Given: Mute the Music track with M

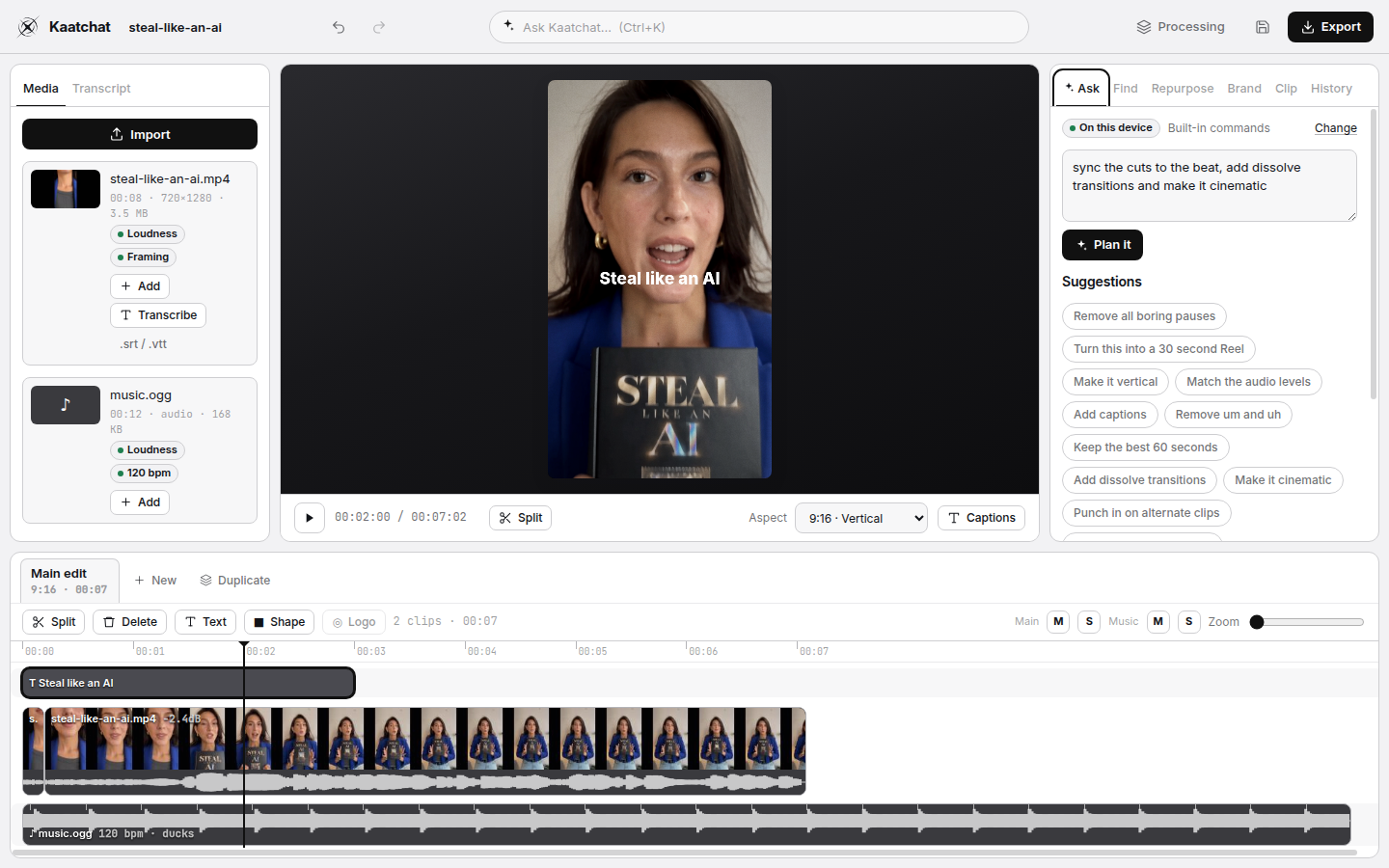Looking at the screenshot, I should (1158, 622).
